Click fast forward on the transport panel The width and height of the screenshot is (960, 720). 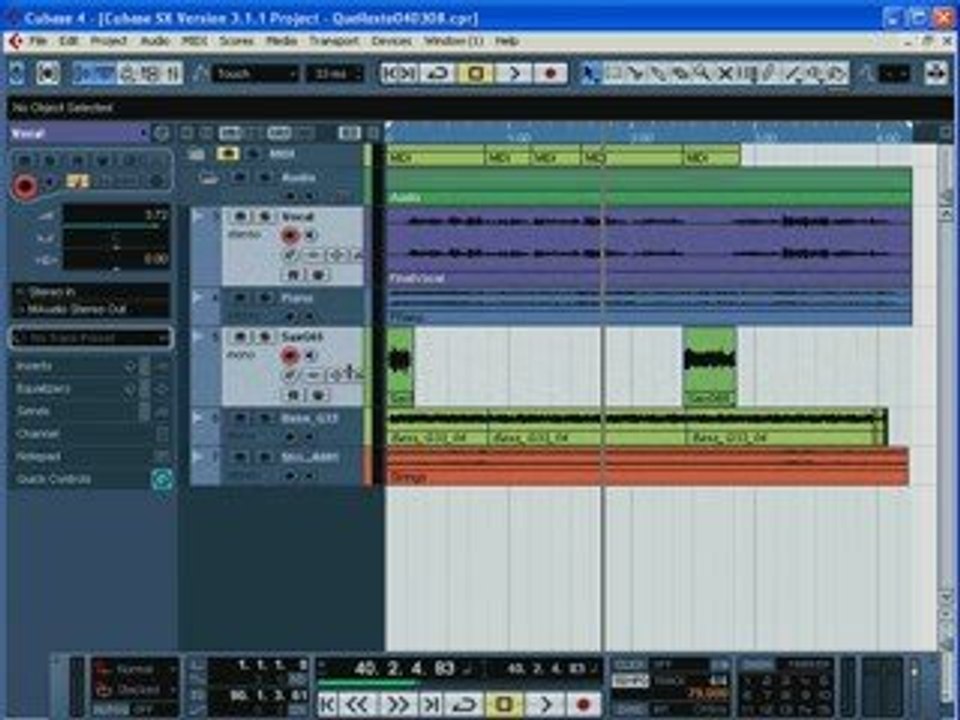(398, 705)
